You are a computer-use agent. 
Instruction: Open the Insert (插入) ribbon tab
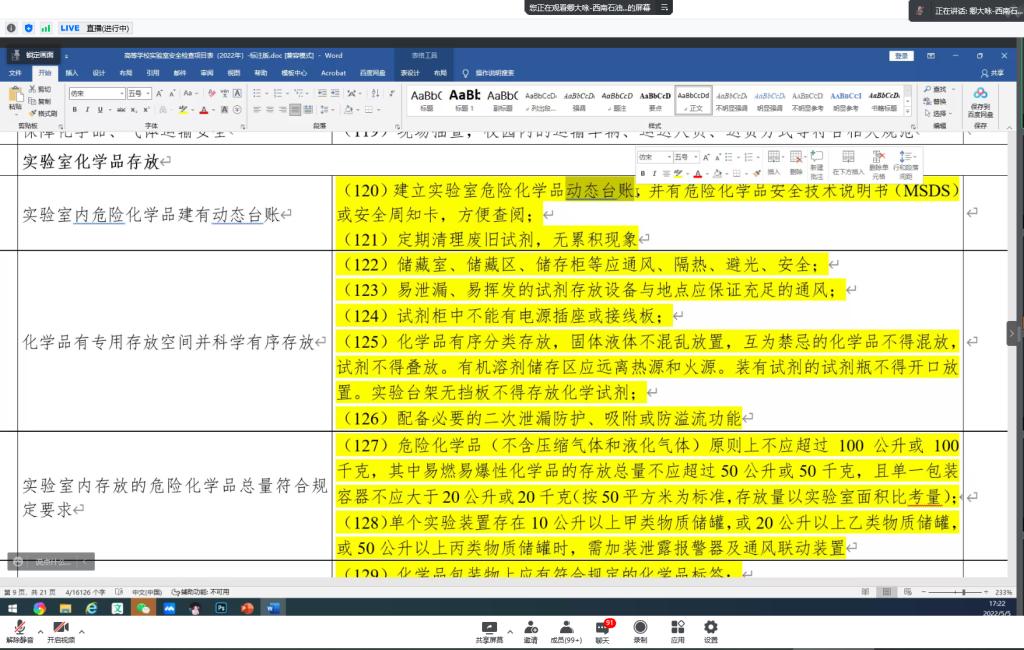point(72,73)
